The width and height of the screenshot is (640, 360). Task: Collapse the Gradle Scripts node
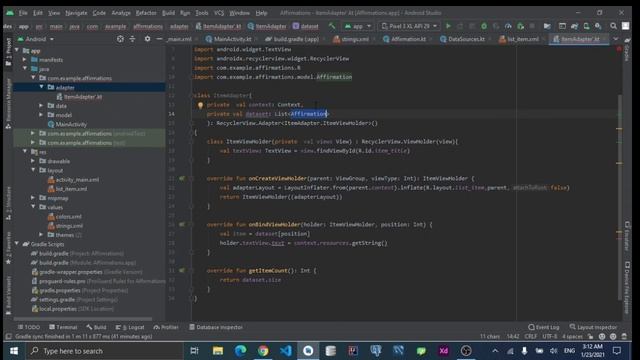coord(17,244)
